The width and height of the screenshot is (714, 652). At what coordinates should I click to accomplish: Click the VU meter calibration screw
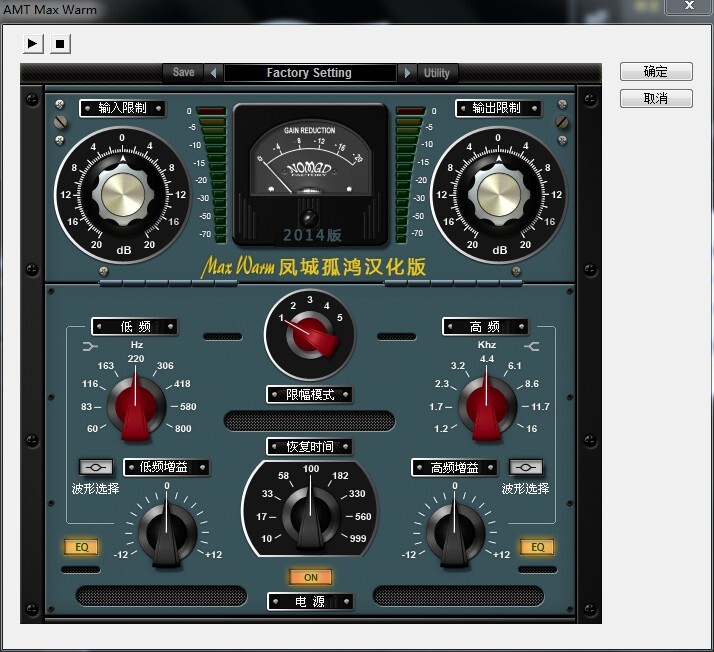[x=309, y=218]
